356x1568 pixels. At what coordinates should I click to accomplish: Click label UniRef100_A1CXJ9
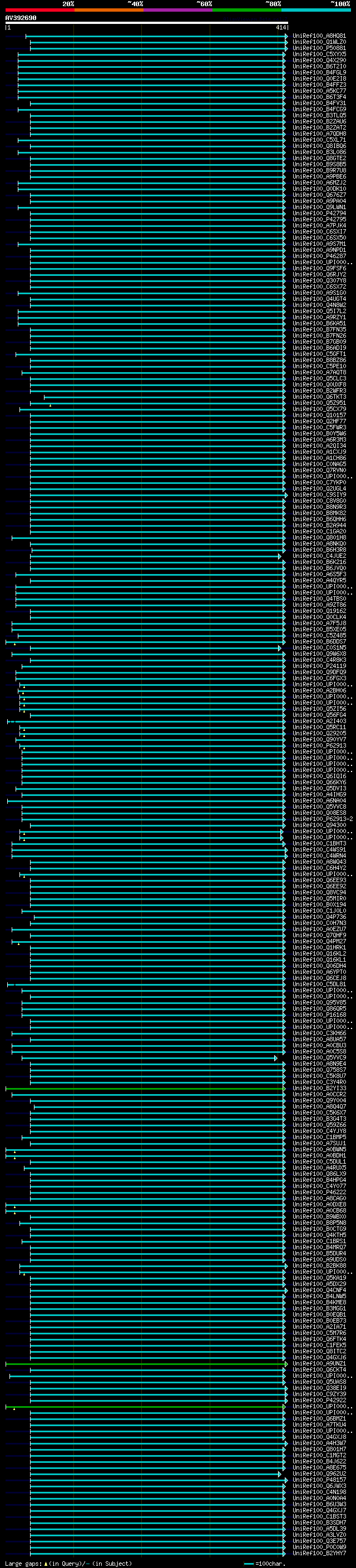coord(319,452)
